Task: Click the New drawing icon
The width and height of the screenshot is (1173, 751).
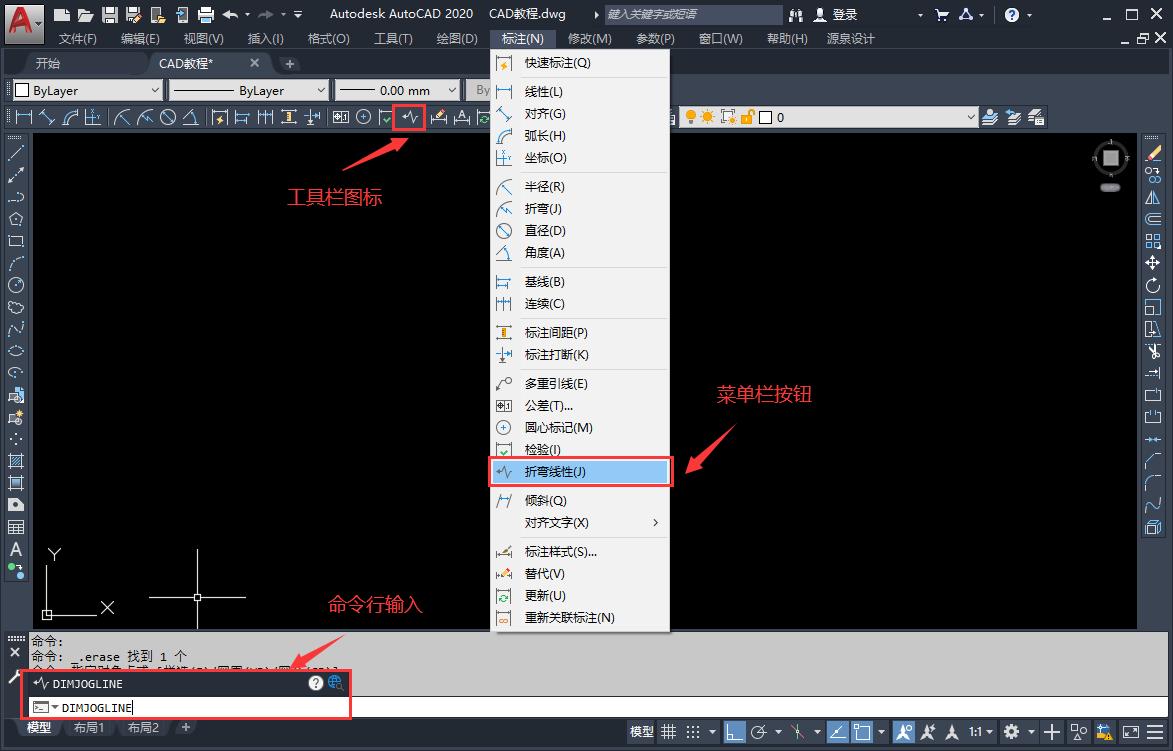Action: click(63, 14)
